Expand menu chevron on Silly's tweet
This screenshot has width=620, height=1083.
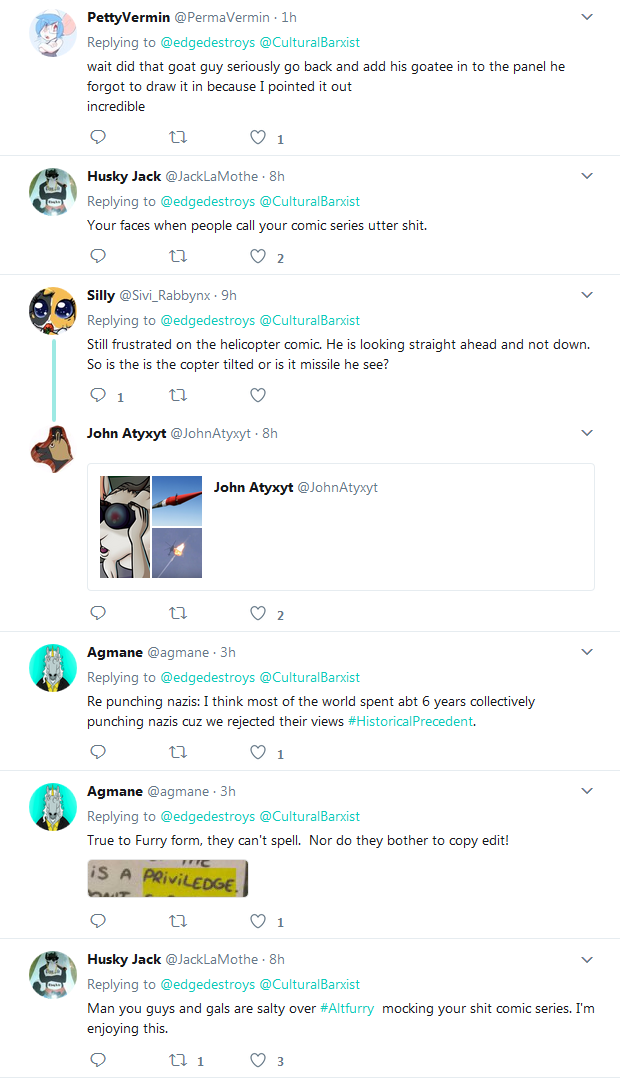click(587, 295)
